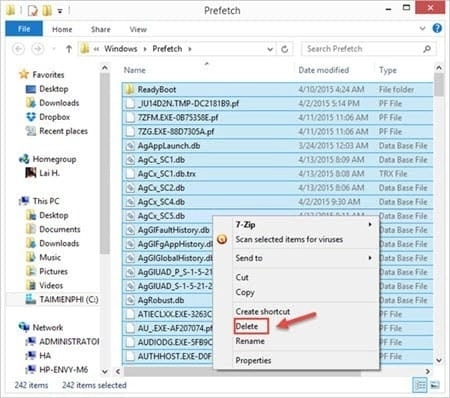Refresh the Prefetch folder
450x398 pixels.
[x=284, y=49]
